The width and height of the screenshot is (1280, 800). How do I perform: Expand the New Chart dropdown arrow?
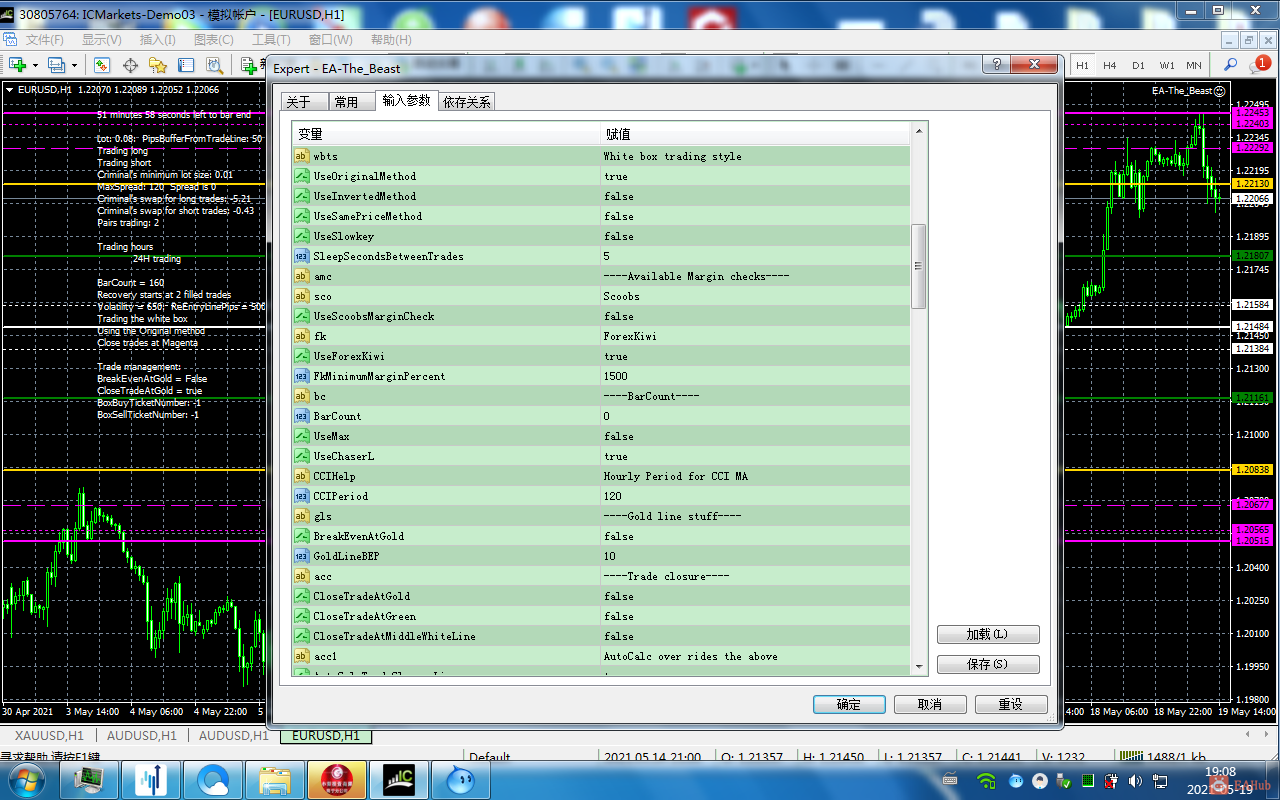pos(35,65)
